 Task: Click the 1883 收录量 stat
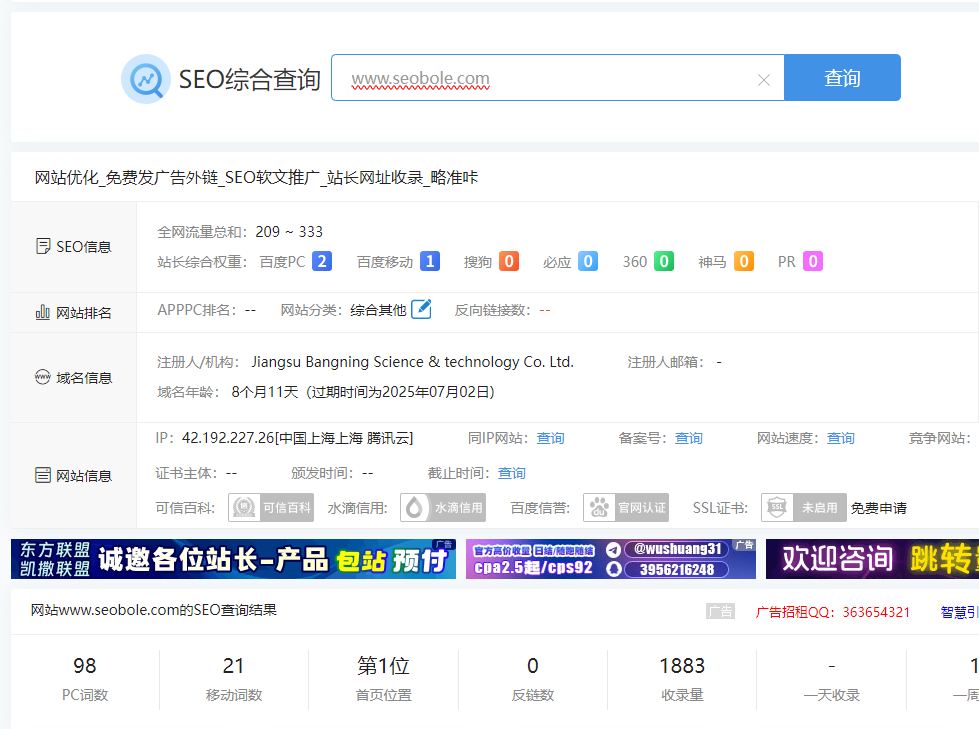point(682,678)
